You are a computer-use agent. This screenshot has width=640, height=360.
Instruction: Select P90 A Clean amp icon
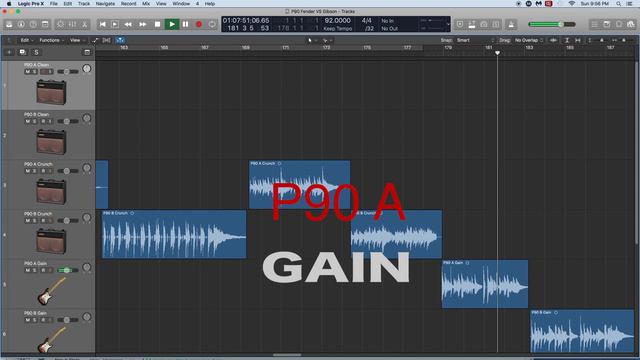click(51, 92)
